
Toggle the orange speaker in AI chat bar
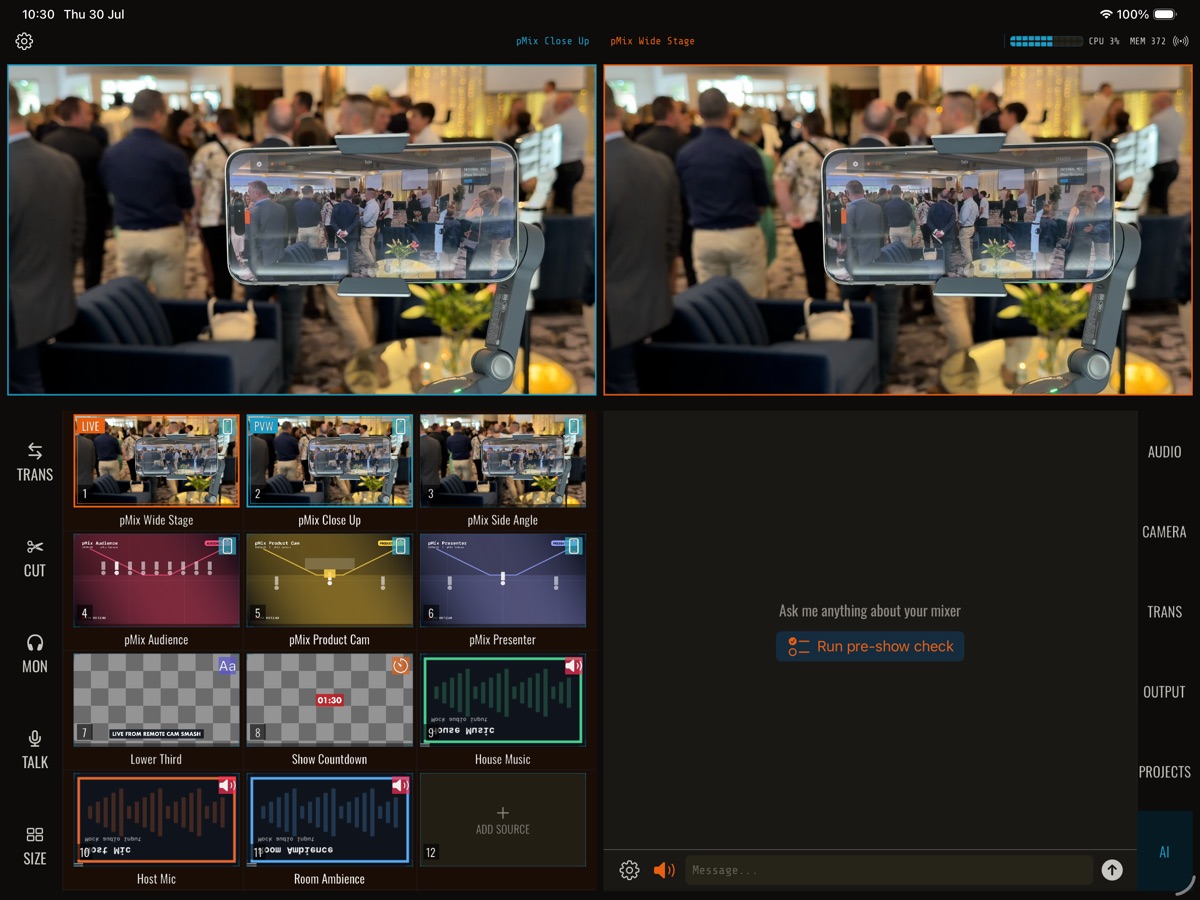(664, 870)
